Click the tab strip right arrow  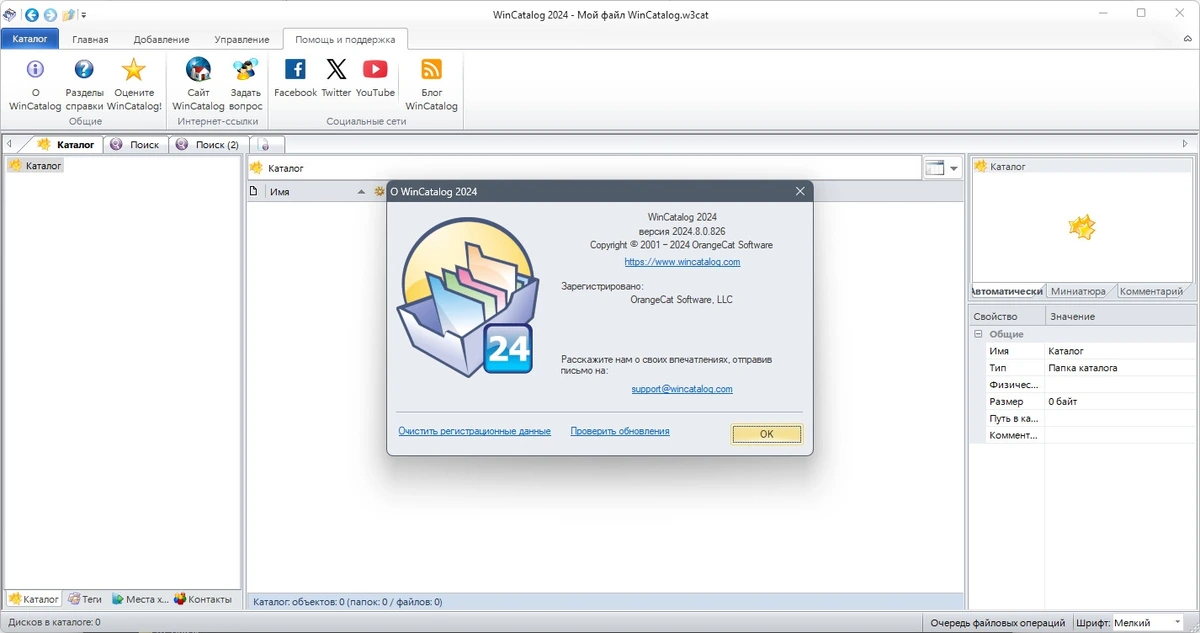(x=1186, y=144)
